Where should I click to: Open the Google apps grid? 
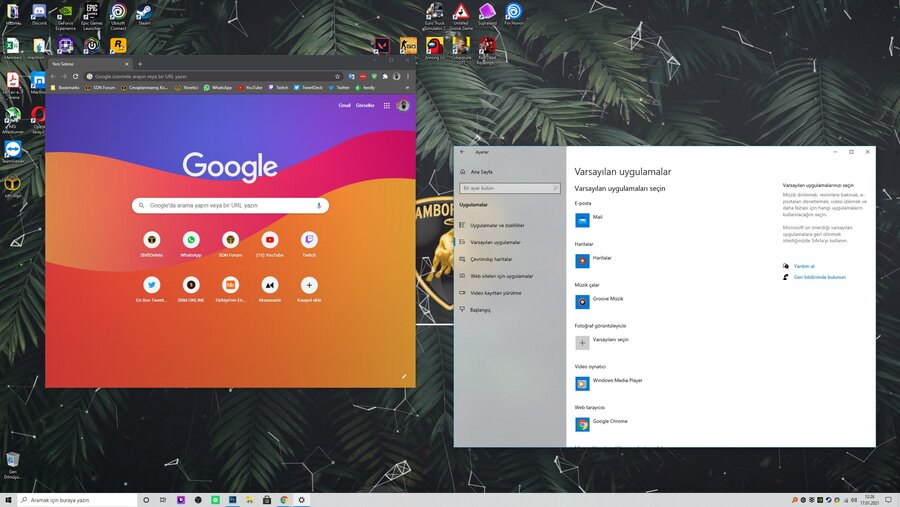[x=387, y=105]
